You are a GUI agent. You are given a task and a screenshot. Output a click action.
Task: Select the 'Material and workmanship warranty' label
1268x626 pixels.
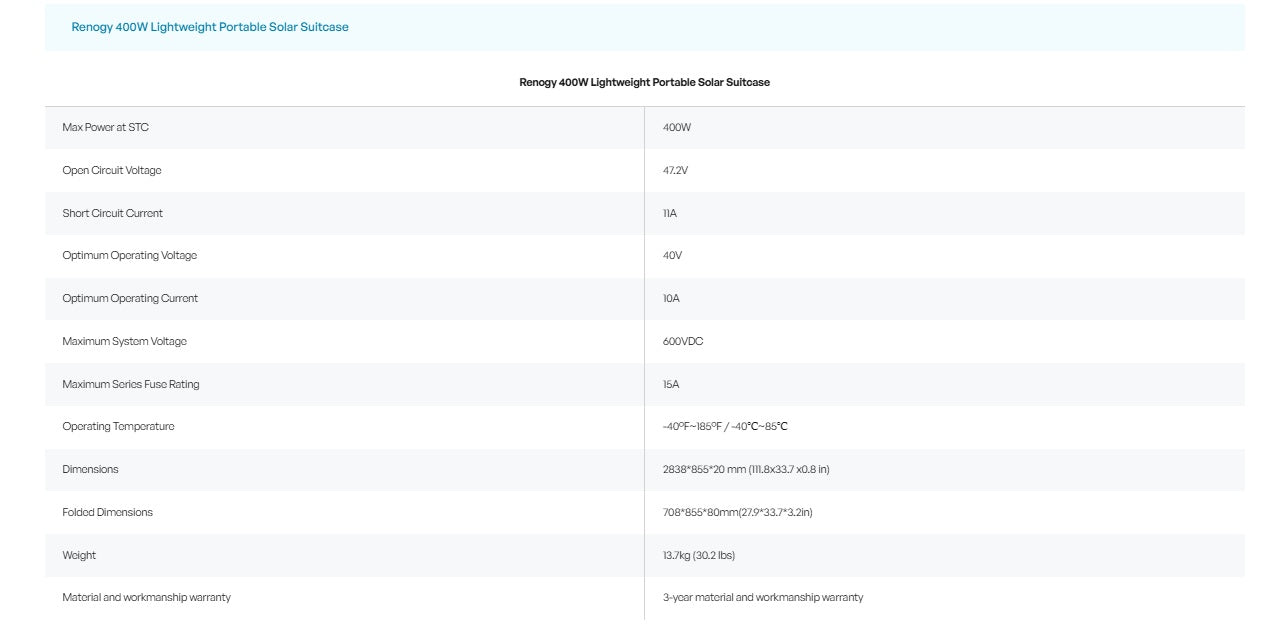click(146, 597)
